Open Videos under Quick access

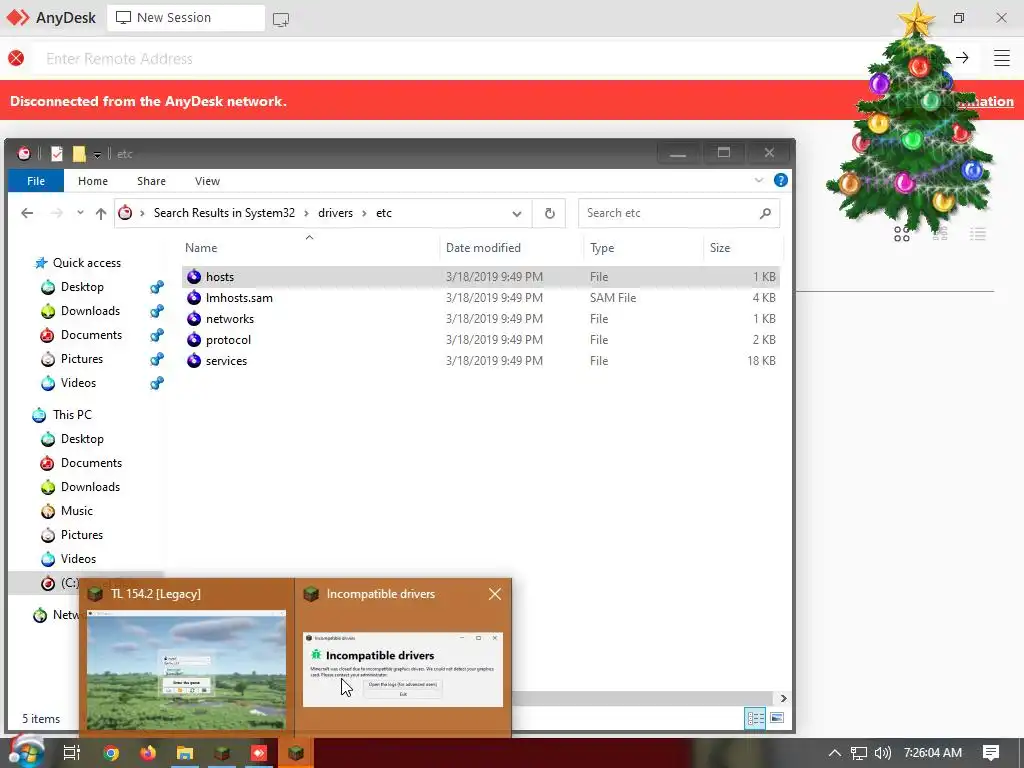78,383
